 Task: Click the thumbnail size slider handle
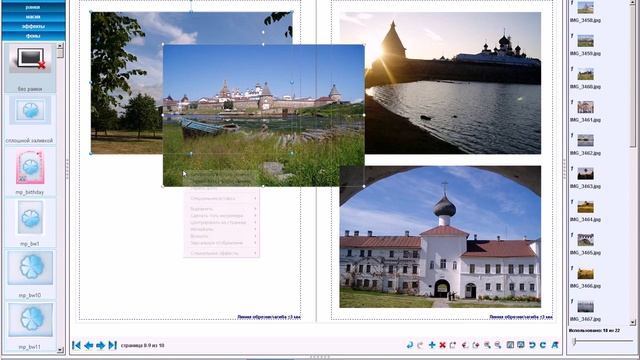tap(574, 341)
